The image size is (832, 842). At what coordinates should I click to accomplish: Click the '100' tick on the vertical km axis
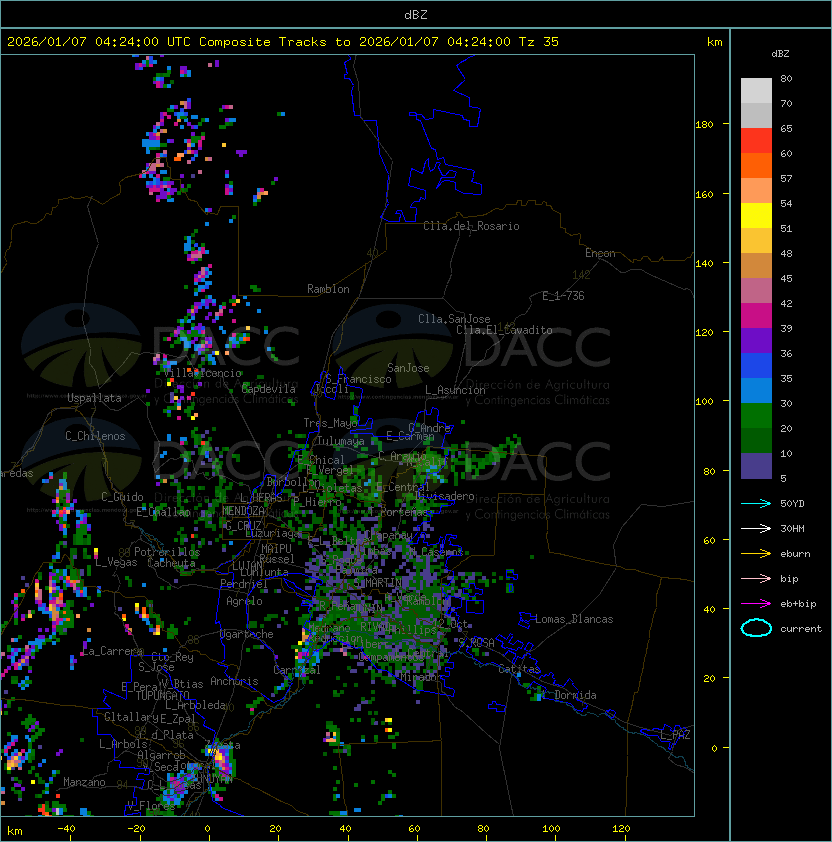[x=704, y=402]
